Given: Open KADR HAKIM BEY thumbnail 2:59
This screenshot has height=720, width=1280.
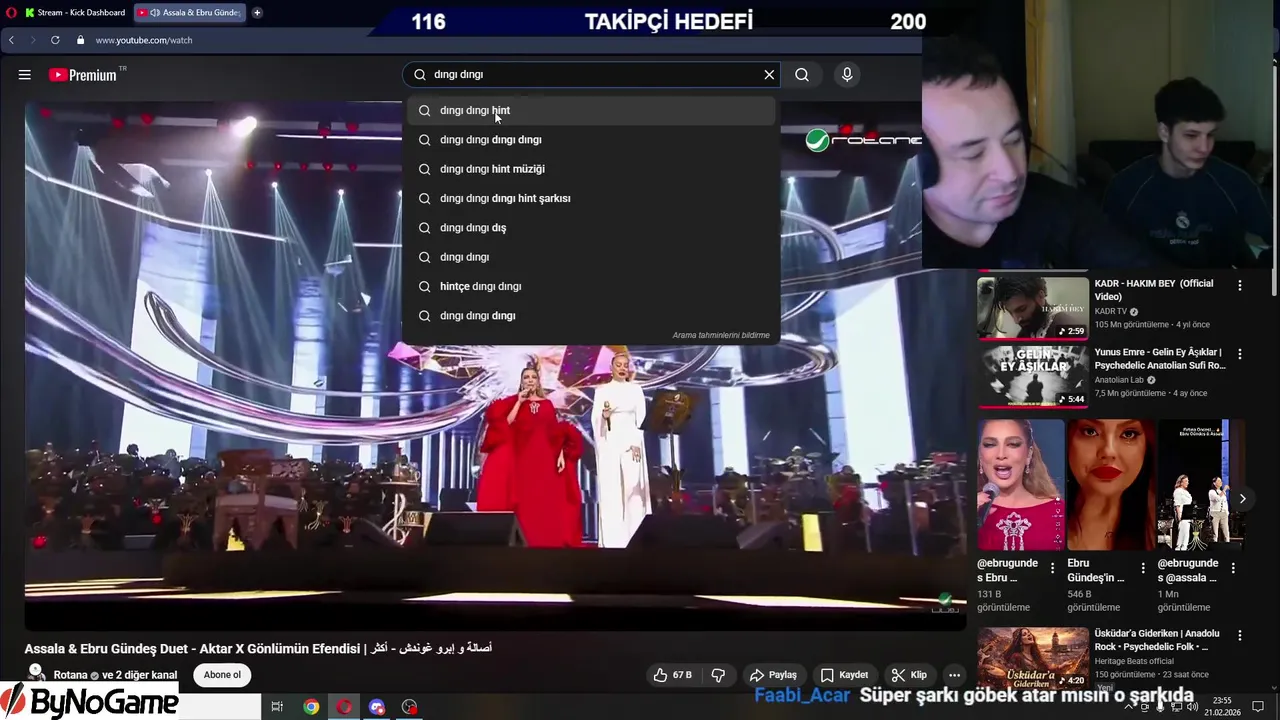Looking at the screenshot, I should click(1033, 308).
